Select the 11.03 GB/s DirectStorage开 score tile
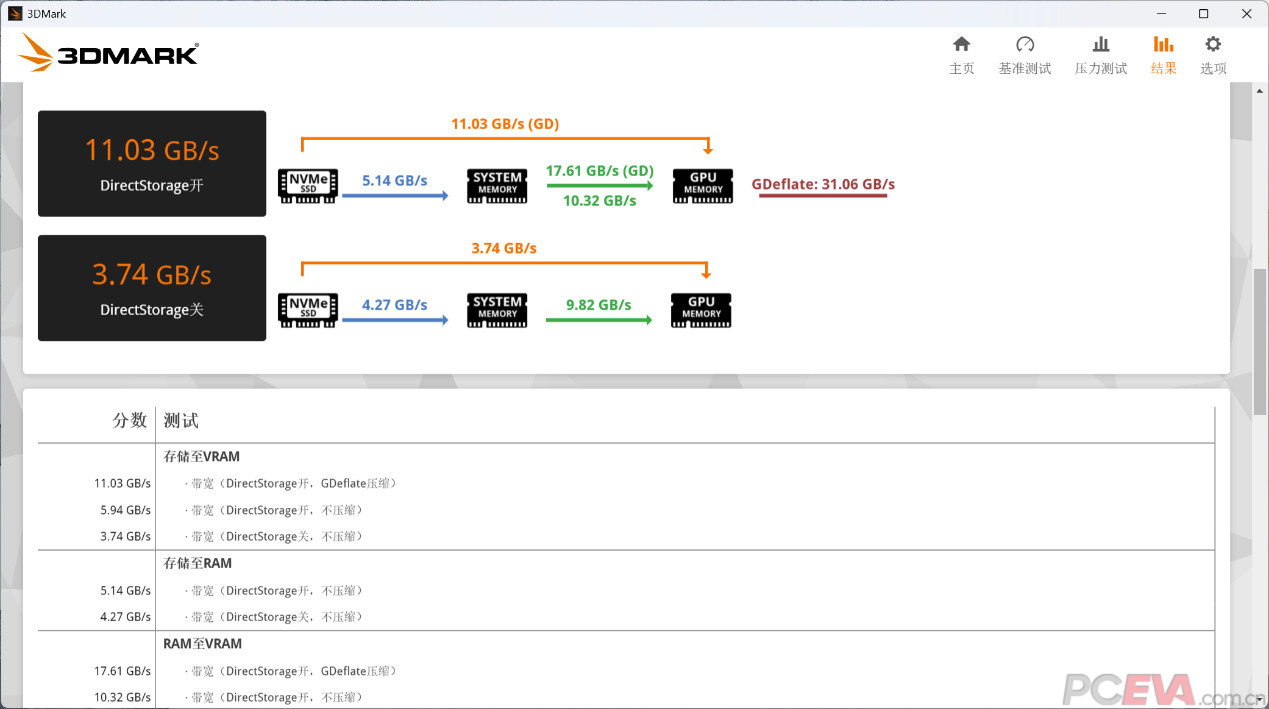 [152, 163]
